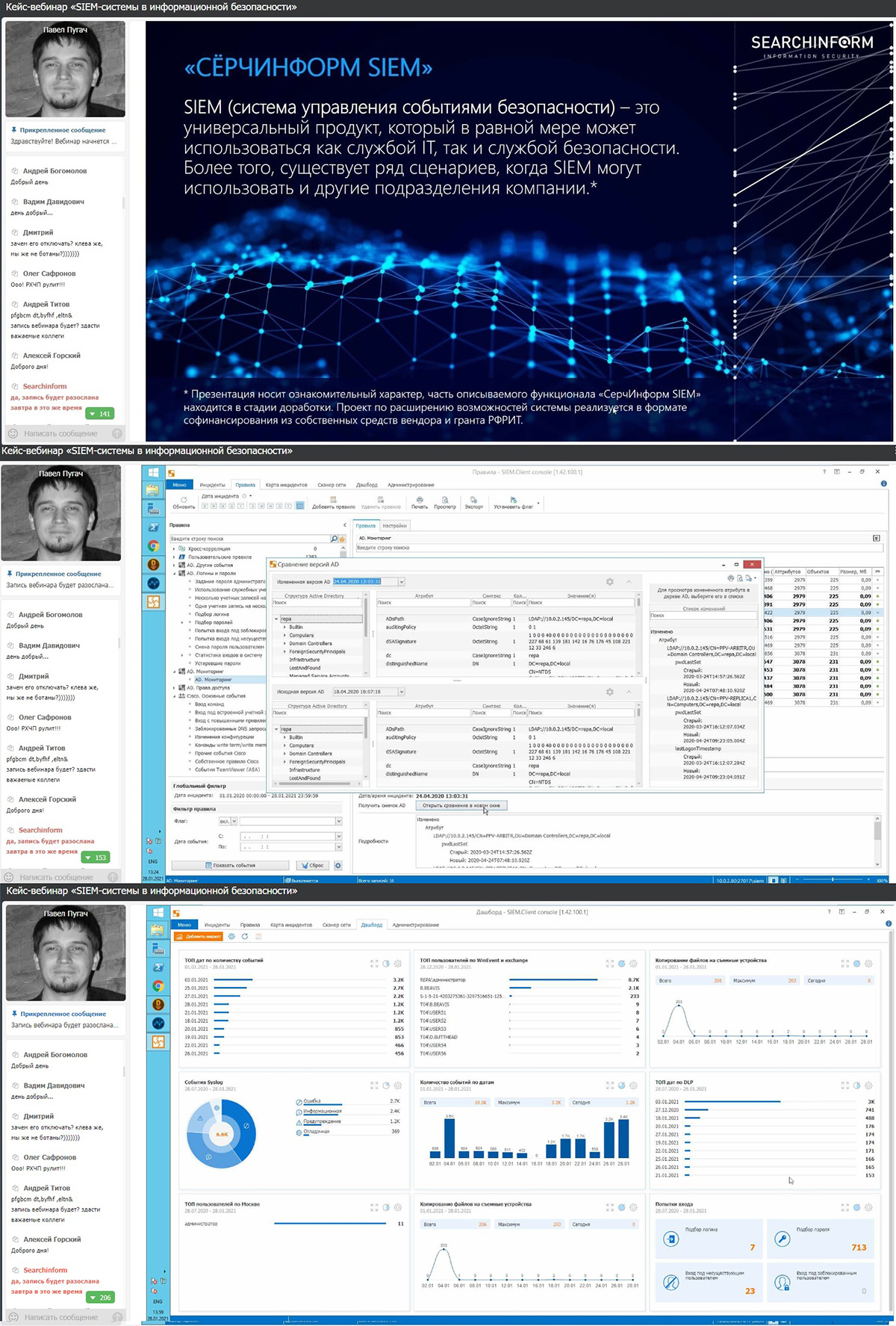The image size is (896, 1326).
Task: Open Сканер сети tab in Правила window
Action: [332, 485]
